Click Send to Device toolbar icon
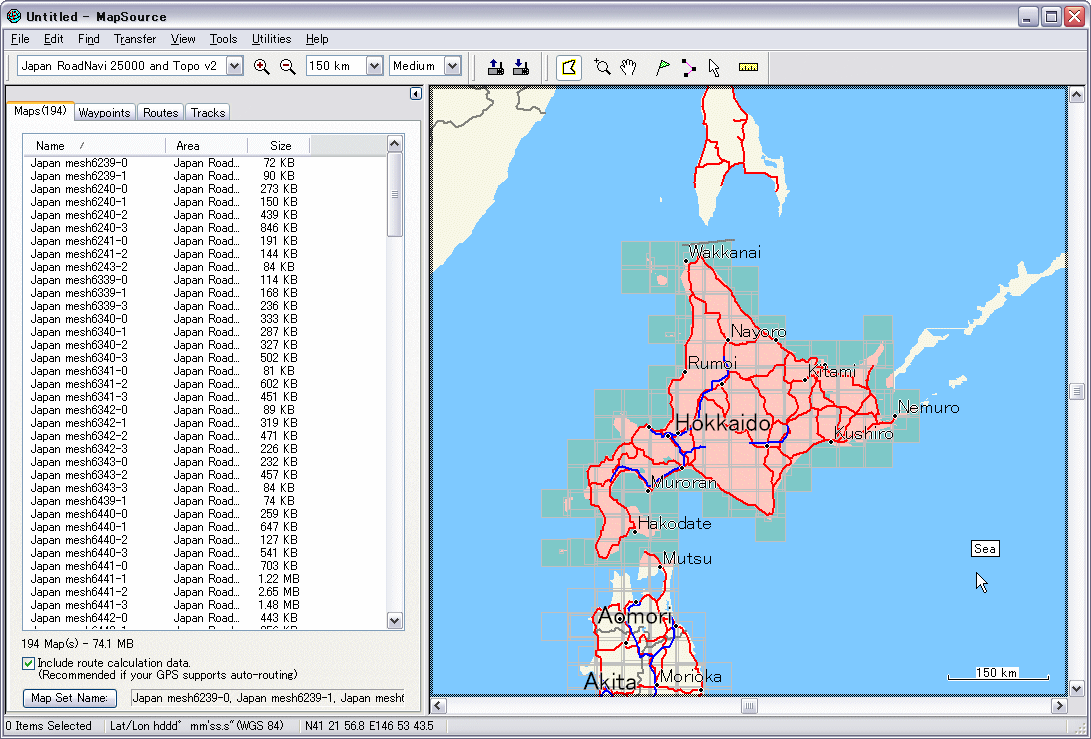Image resolution: width=1091 pixels, height=739 pixels. (495, 67)
